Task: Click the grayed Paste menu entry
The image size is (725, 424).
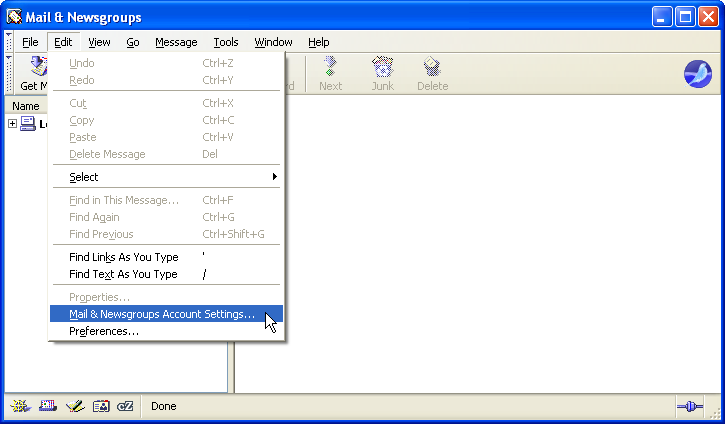Action: 166,137
